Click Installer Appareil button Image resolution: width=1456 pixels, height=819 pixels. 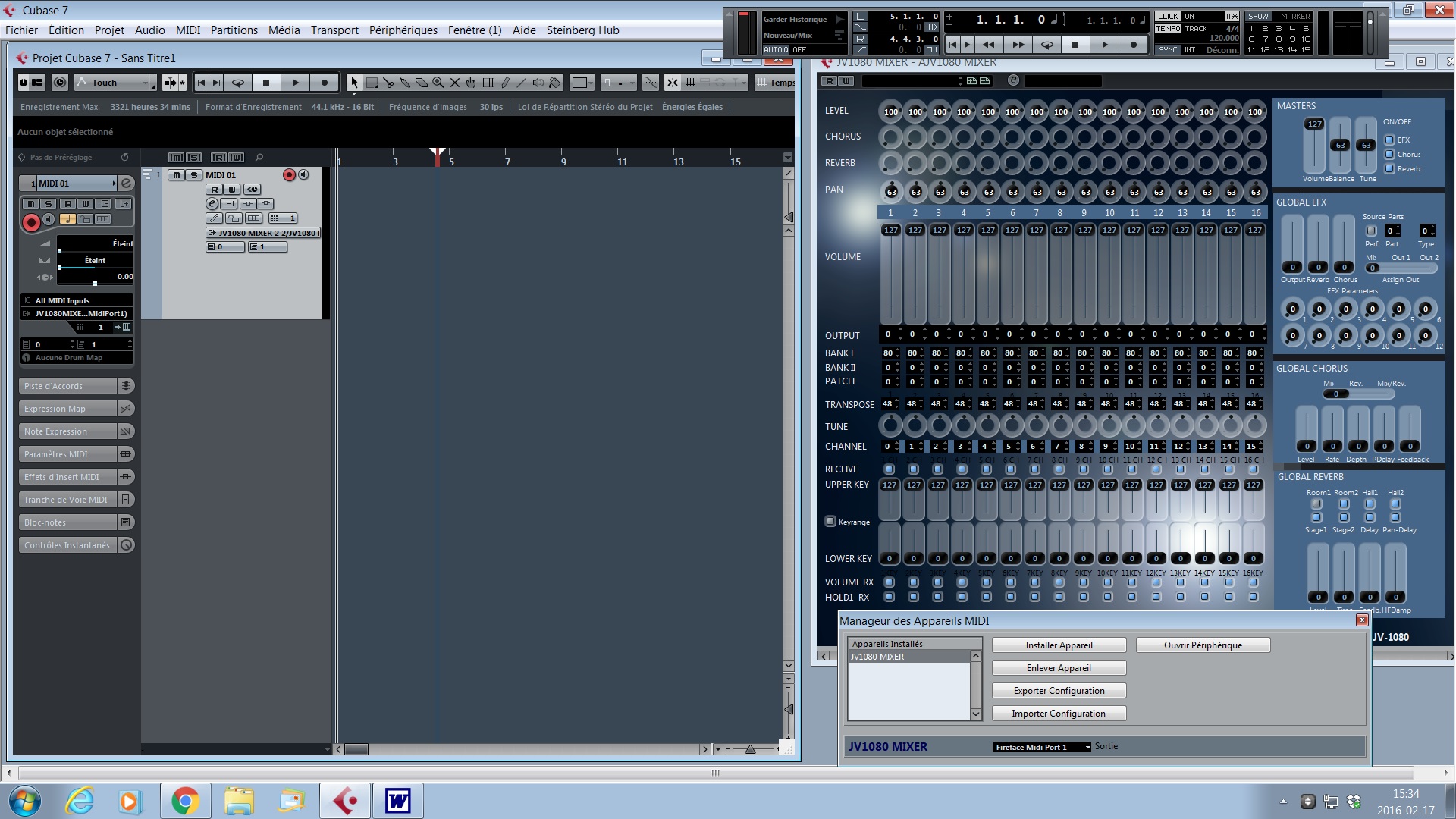(1059, 645)
